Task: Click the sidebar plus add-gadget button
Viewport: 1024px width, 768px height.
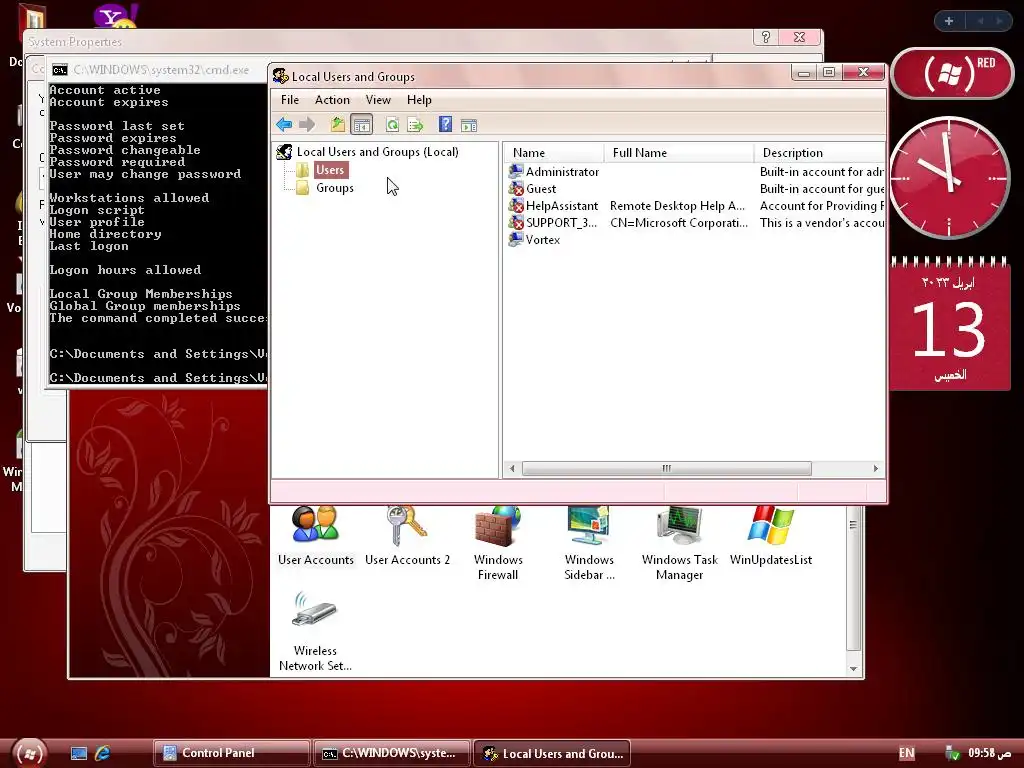Action: tap(949, 21)
